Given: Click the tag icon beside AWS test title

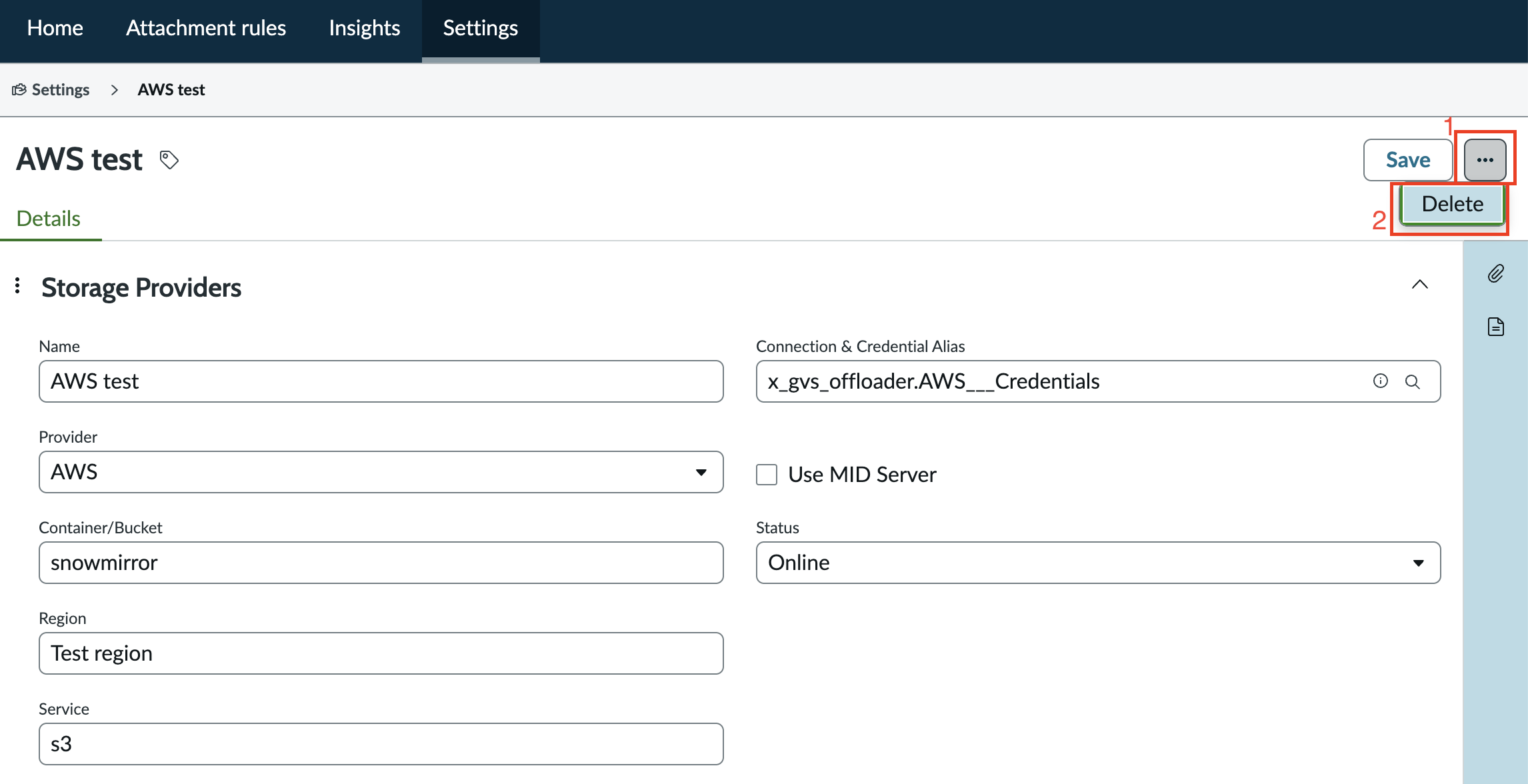Looking at the screenshot, I should [169, 160].
